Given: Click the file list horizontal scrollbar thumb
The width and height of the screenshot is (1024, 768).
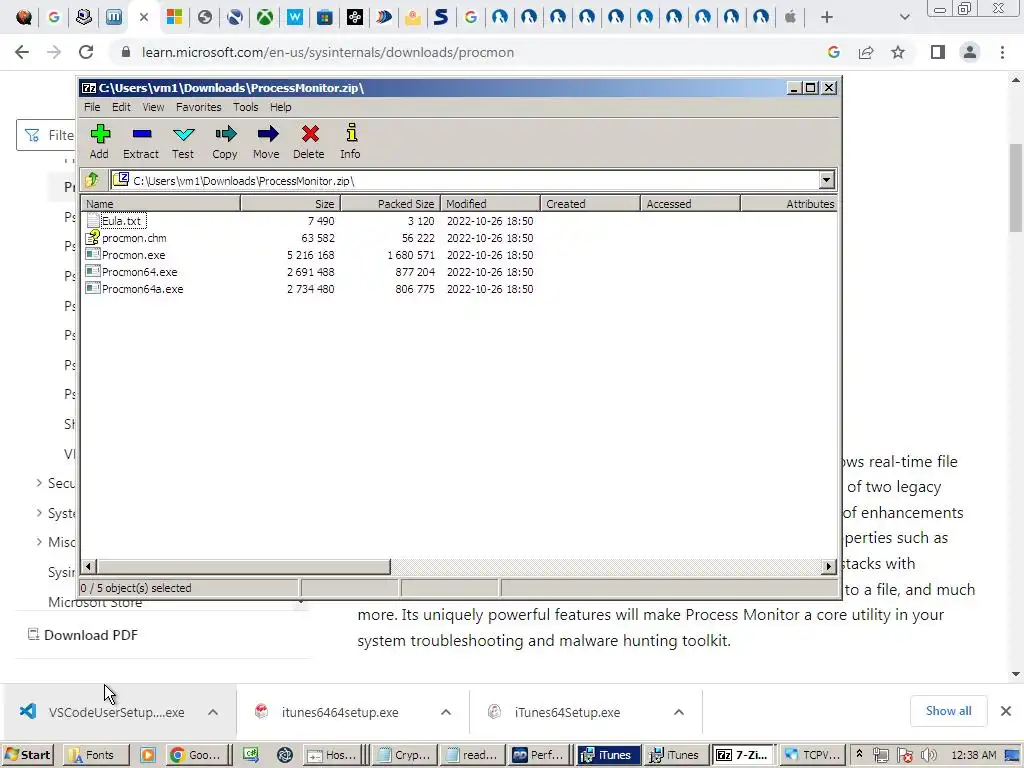Looking at the screenshot, I should (243, 567).
